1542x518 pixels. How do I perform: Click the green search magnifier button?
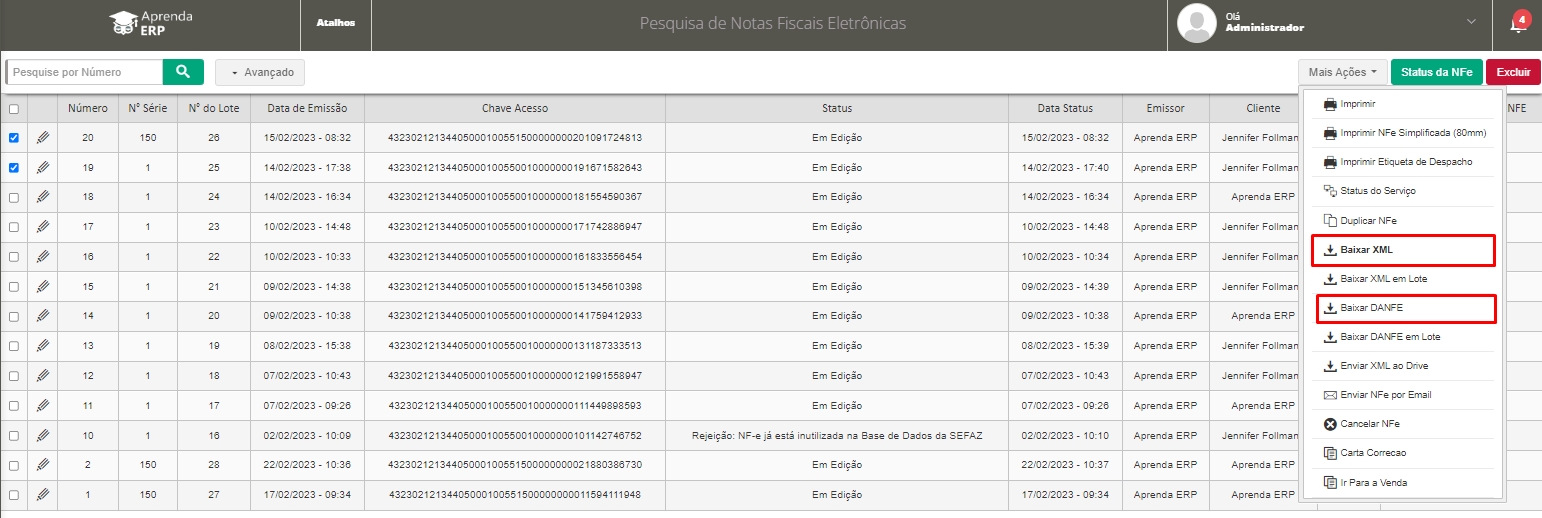(183, 72)
